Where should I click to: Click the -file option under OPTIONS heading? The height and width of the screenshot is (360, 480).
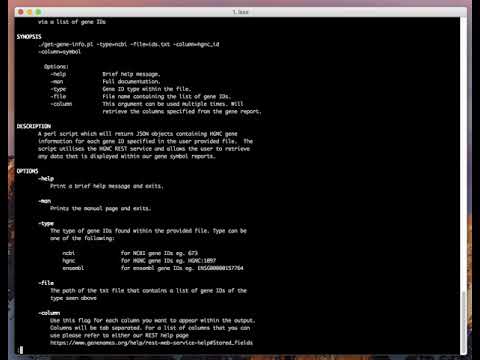pos(46,283)
